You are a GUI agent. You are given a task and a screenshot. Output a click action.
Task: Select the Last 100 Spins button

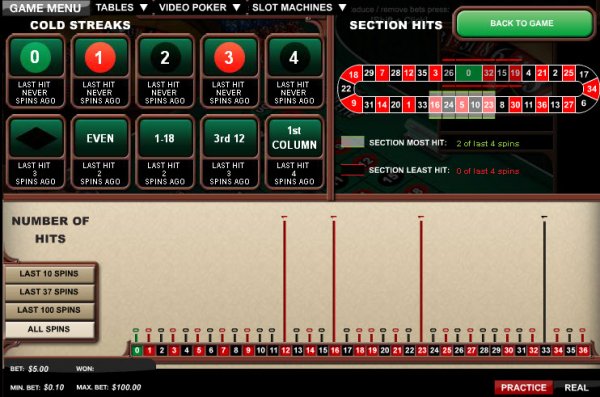pyautogui.click(x=49, y=310)
